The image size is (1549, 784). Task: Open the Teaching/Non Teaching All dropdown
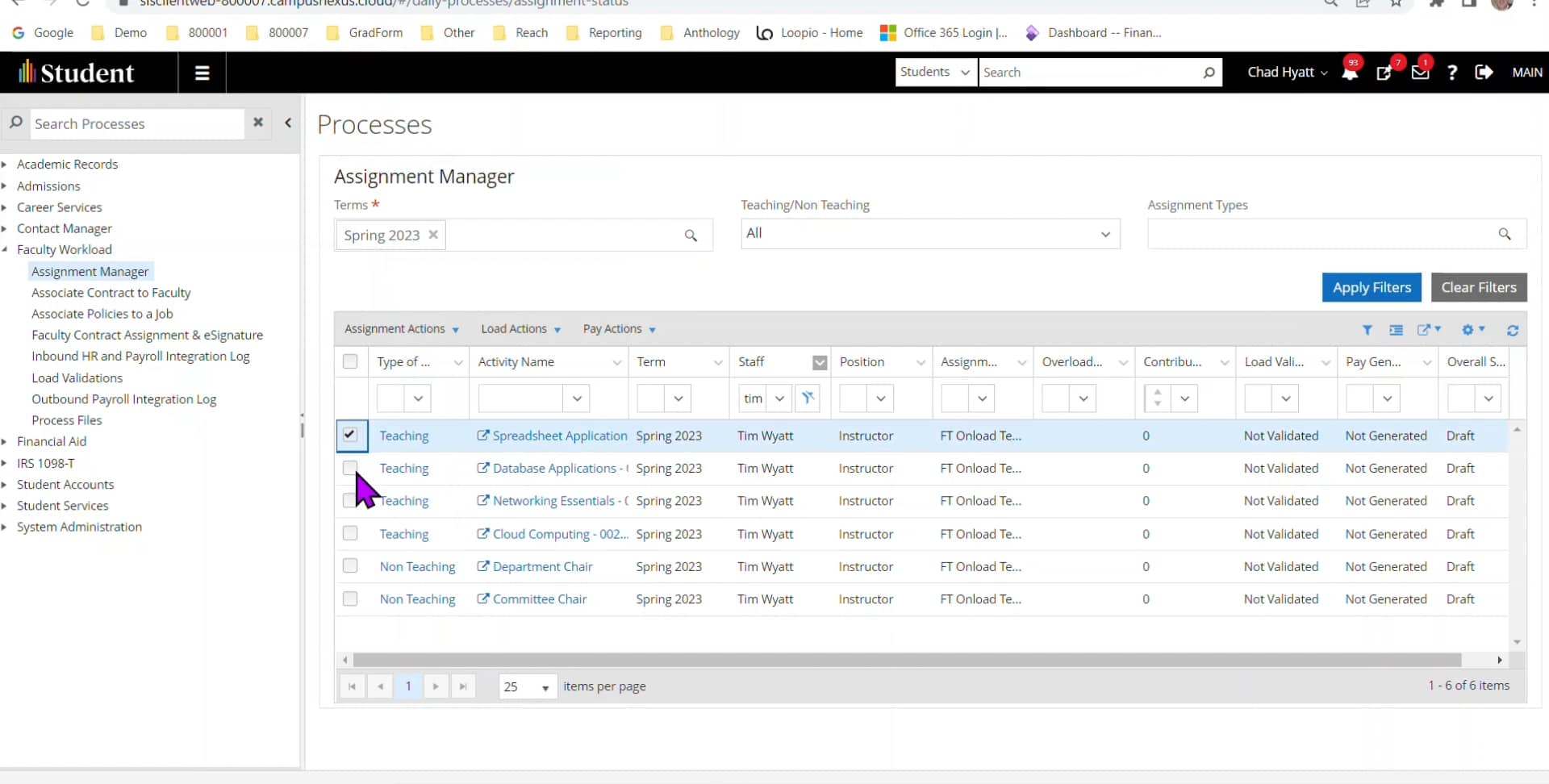929,233
